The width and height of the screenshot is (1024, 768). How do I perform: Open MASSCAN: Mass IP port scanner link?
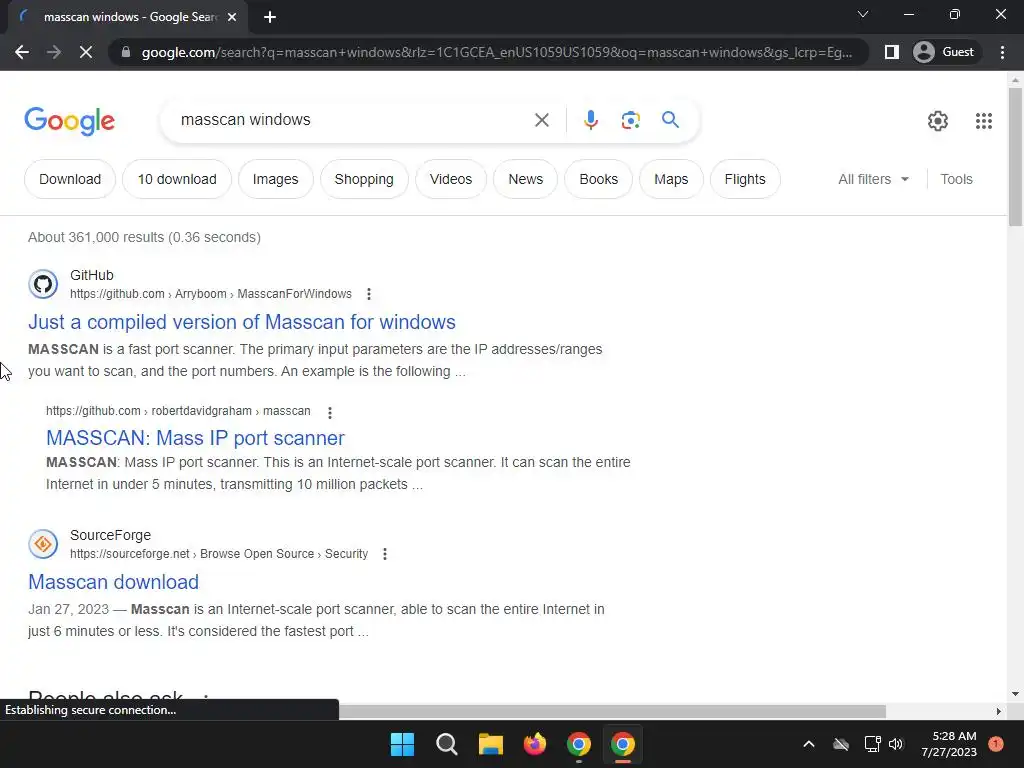195,438
